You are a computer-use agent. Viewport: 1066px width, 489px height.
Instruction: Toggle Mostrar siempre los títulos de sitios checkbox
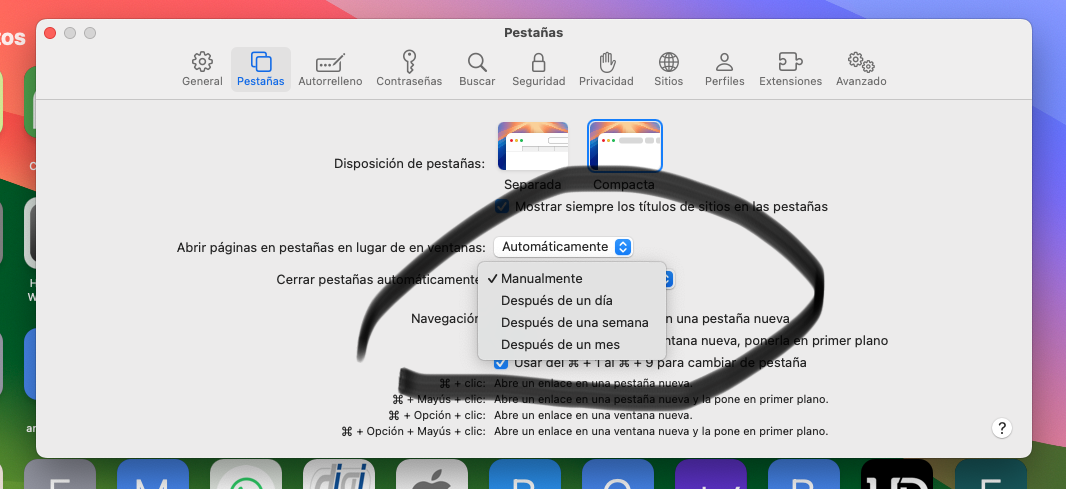click(x=502, y=206)
